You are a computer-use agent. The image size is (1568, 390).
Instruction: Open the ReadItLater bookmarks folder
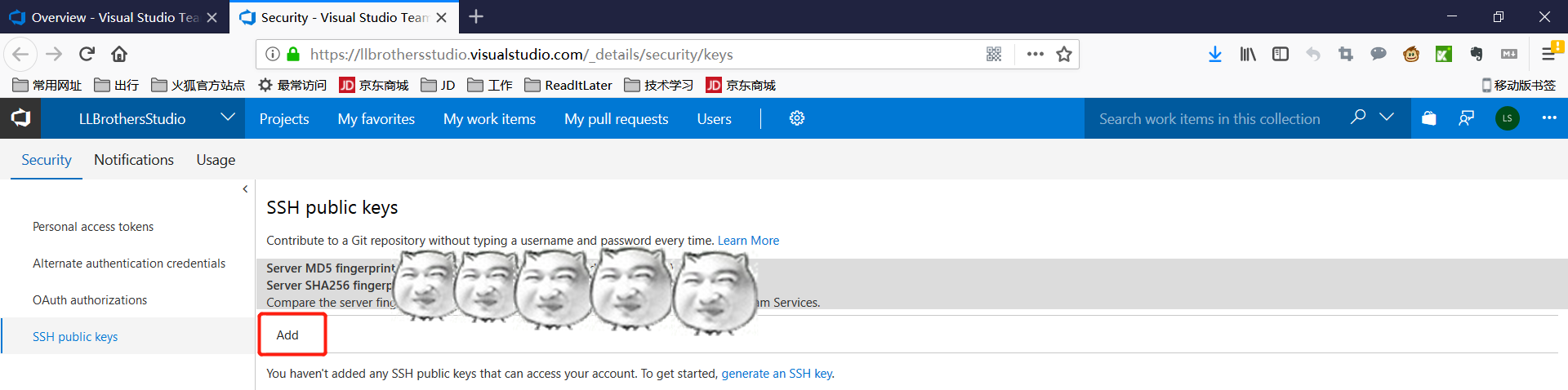click(x=568, y=85)
